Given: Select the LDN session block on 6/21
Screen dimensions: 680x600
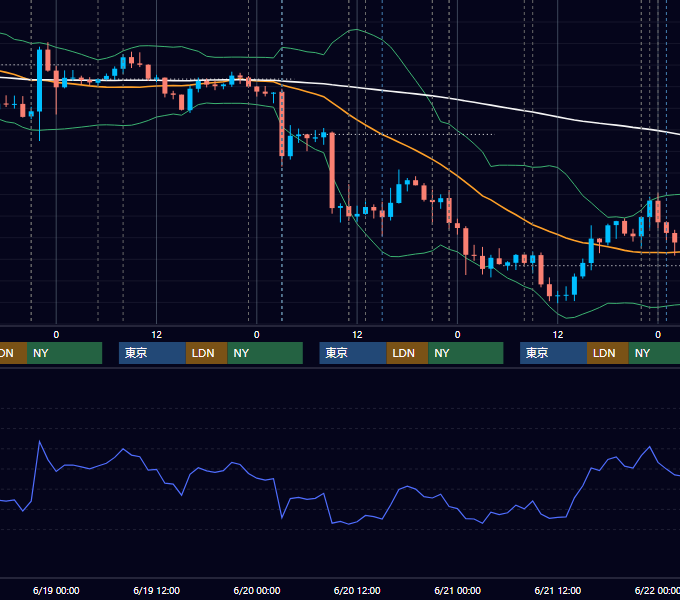Looking at the screenshot, I should pos(608,353).
